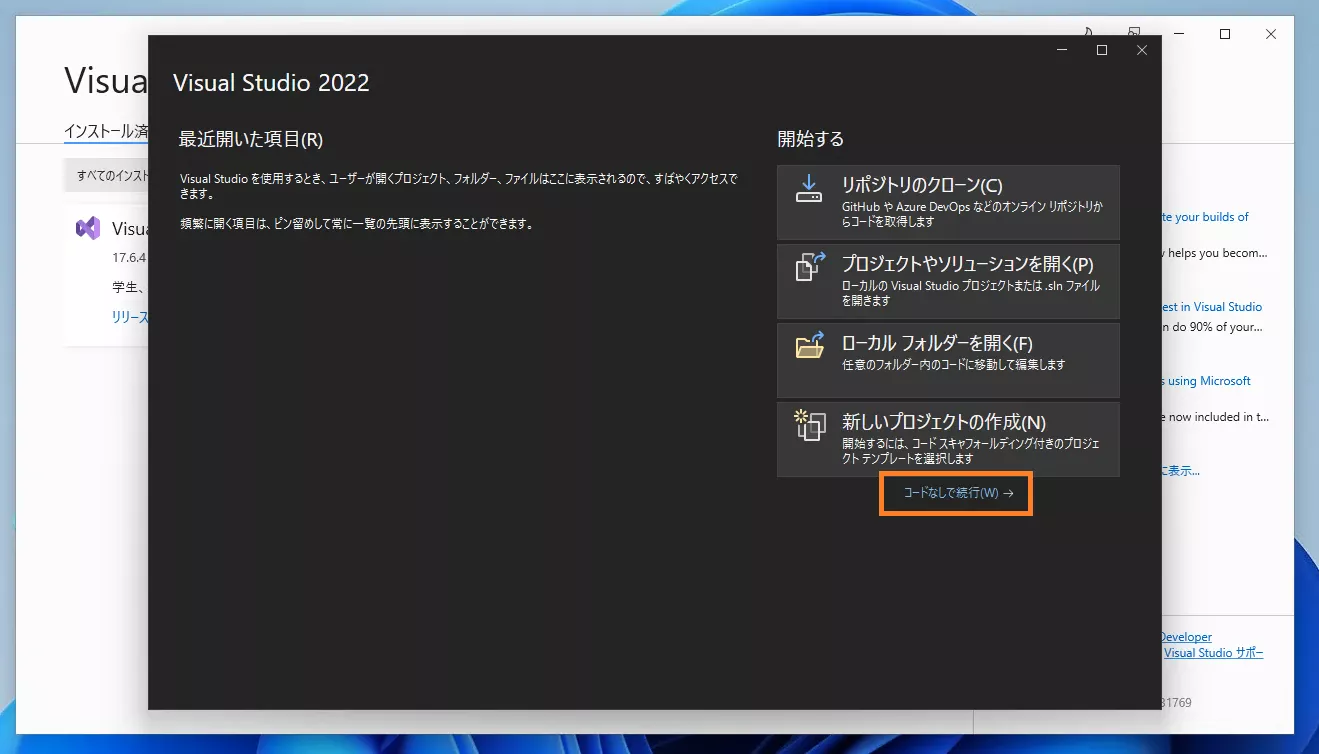Select the open local folder icon
This screenshot has height=754, width=1319.
coord(809,344)
